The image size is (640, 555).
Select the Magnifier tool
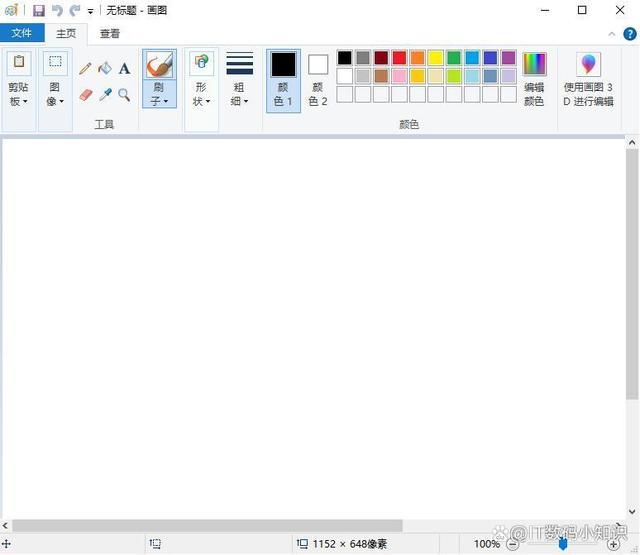click(x=124, y=95)
